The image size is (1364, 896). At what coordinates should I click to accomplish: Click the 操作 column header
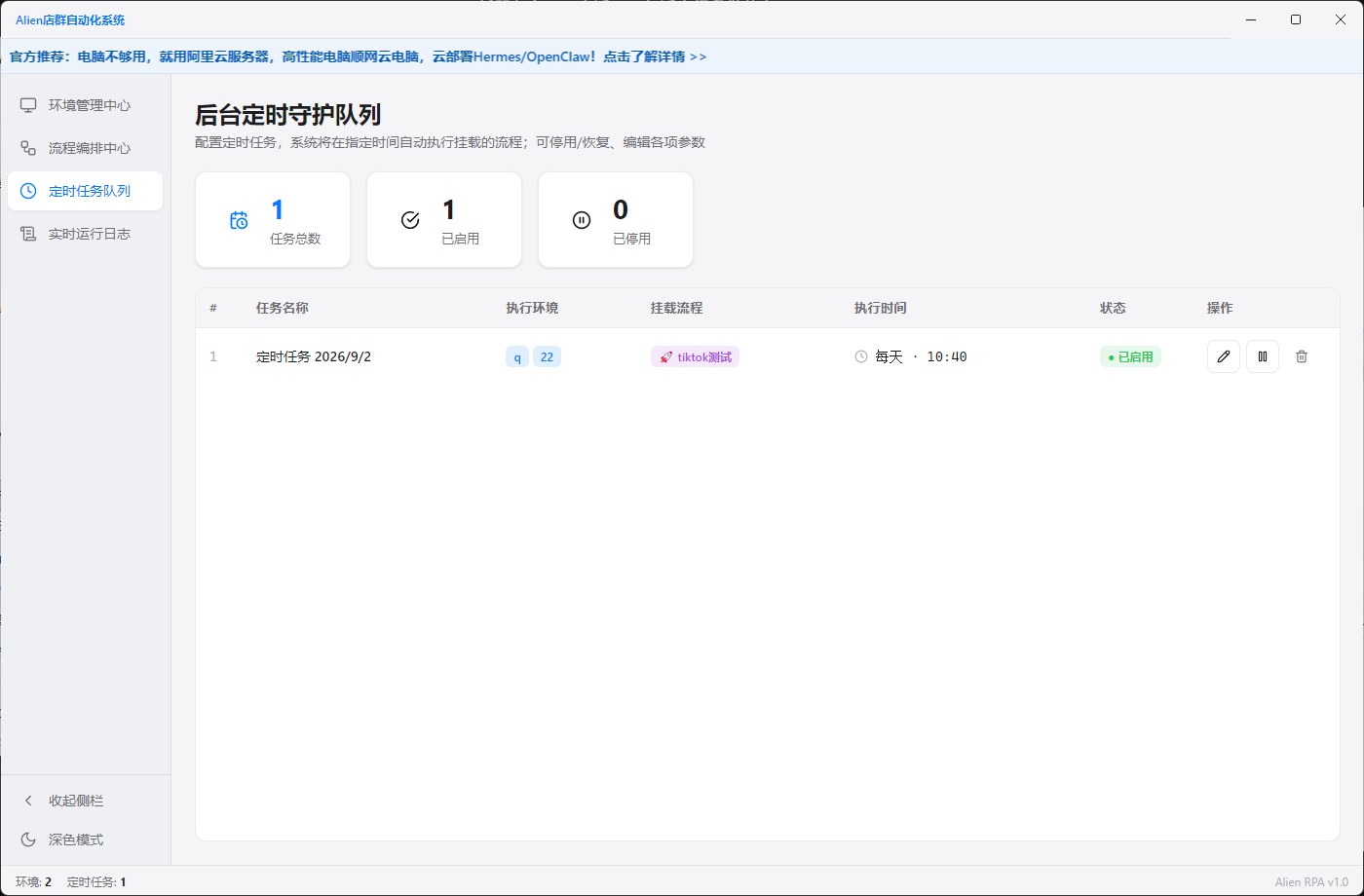1220,308
